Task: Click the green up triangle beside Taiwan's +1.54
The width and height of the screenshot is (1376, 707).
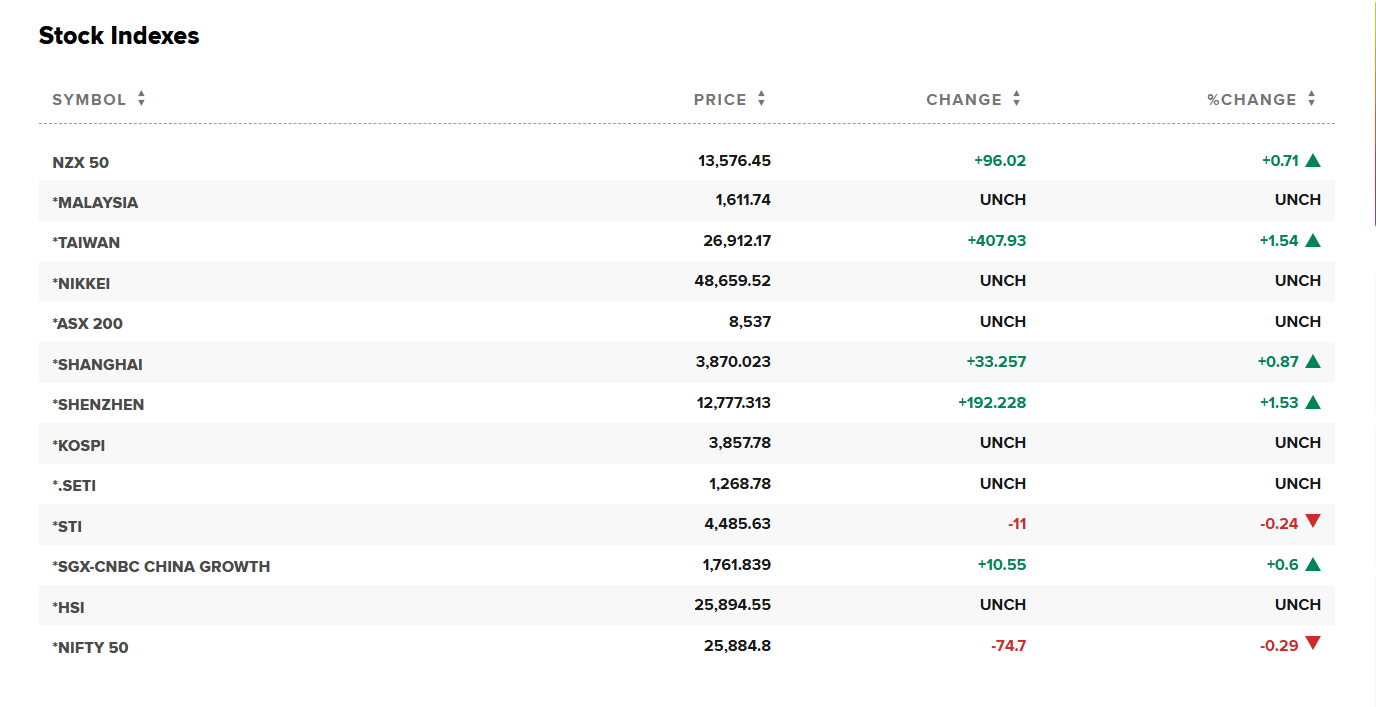Action: click(1313, 241)
